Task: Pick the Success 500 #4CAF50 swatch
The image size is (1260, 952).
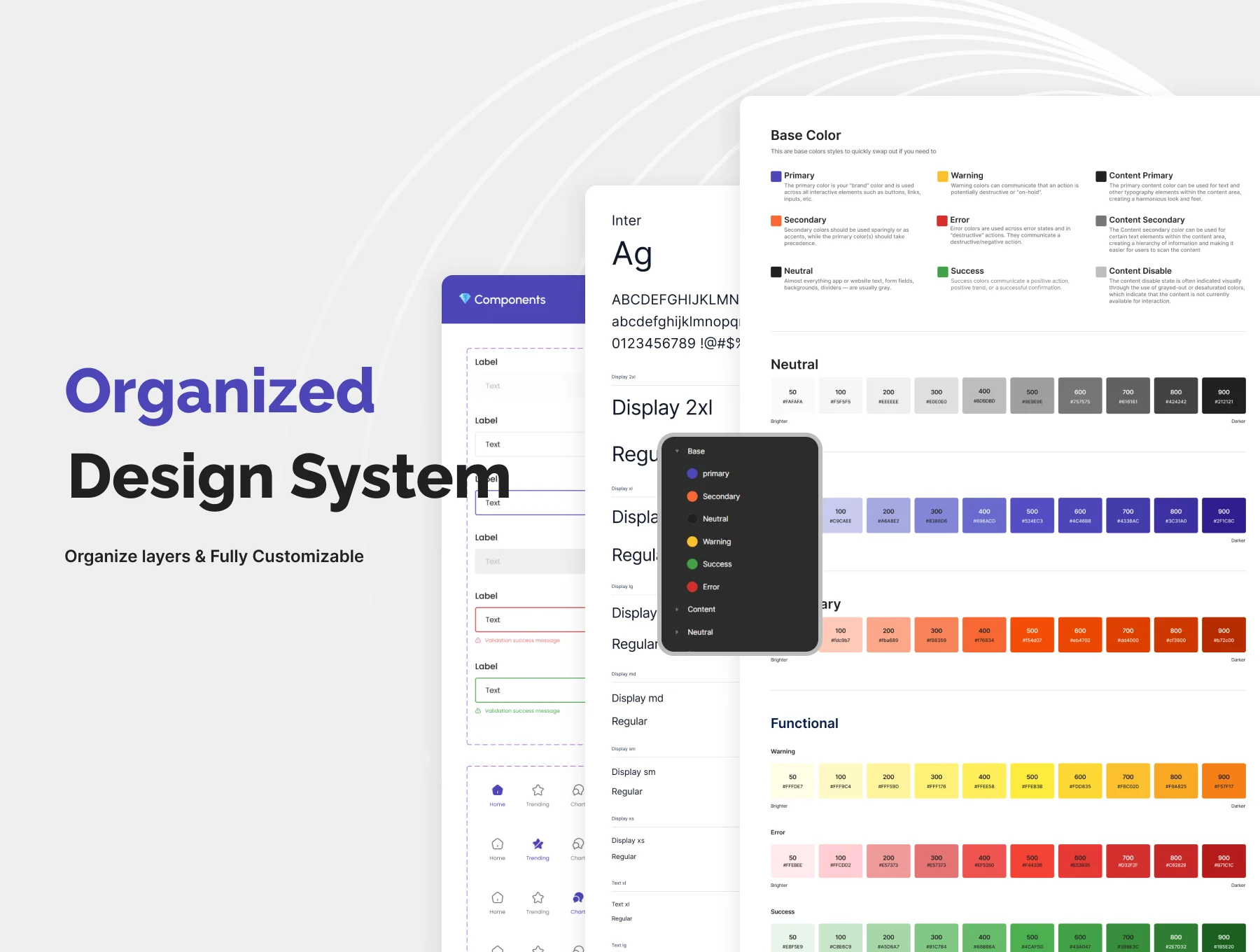Action: pos(1032,938)
